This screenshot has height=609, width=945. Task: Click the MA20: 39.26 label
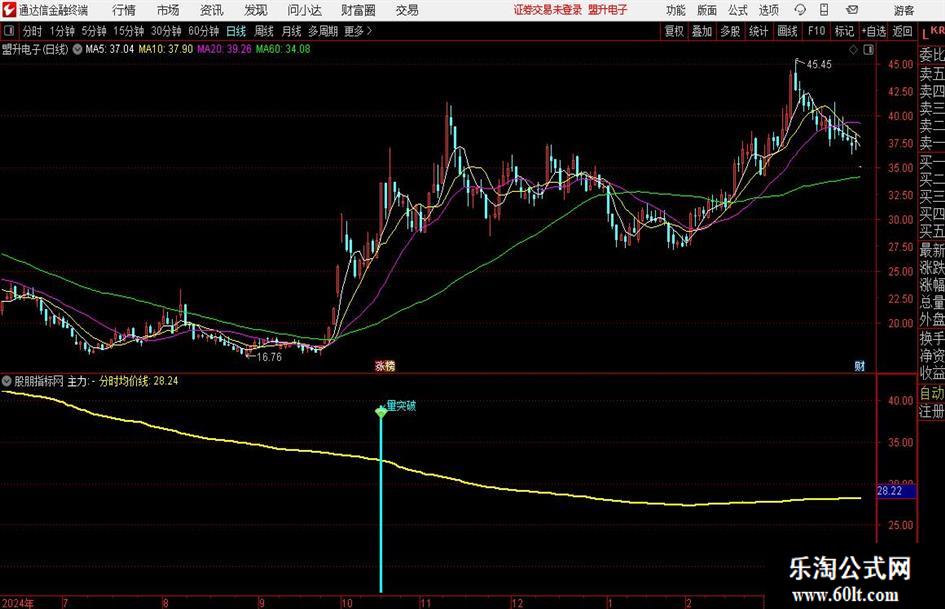point(224,49)
